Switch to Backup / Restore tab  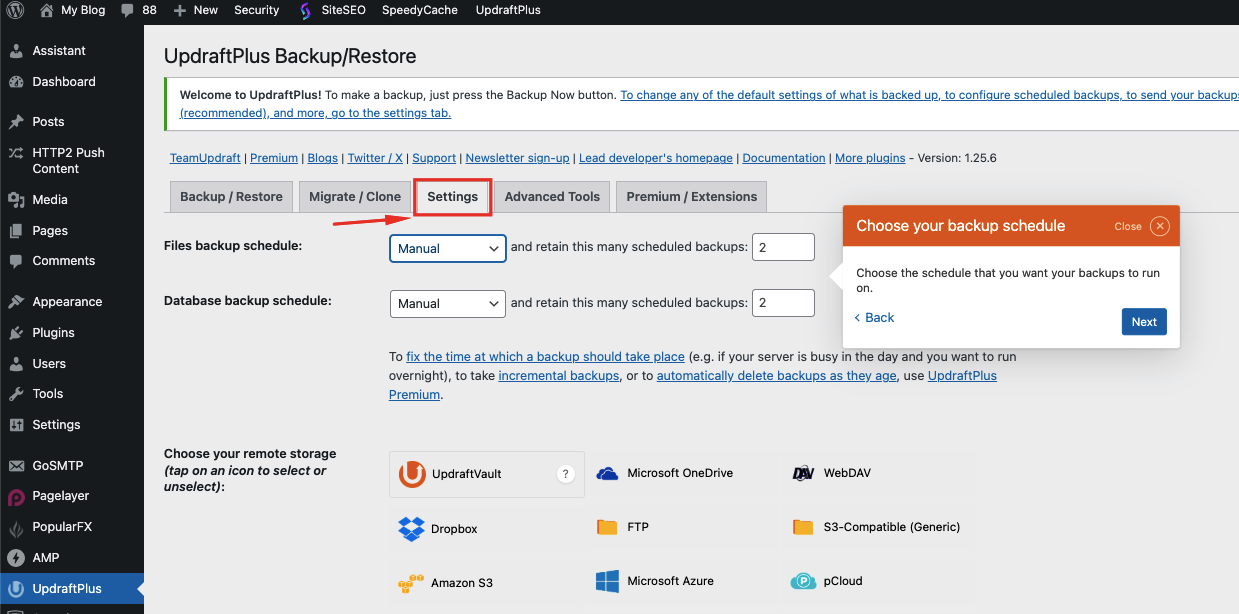(x=231, y=196)
